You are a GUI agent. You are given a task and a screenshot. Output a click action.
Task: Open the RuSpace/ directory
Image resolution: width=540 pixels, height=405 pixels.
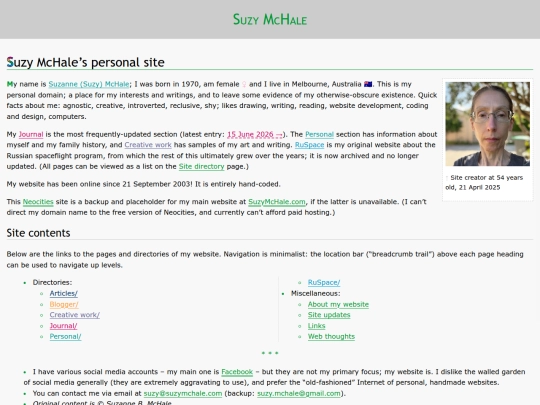tap(324, 282)
